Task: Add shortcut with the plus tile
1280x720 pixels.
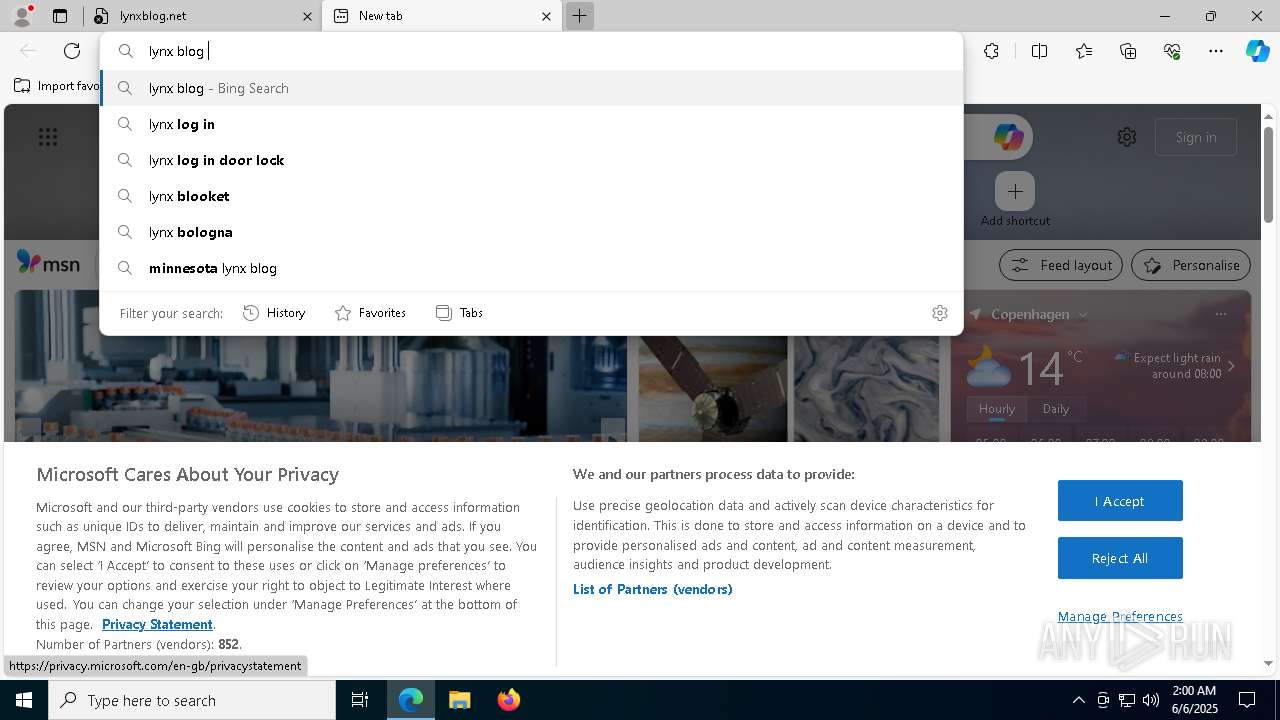Action: pyautogui.click(x=1015, y=191)
